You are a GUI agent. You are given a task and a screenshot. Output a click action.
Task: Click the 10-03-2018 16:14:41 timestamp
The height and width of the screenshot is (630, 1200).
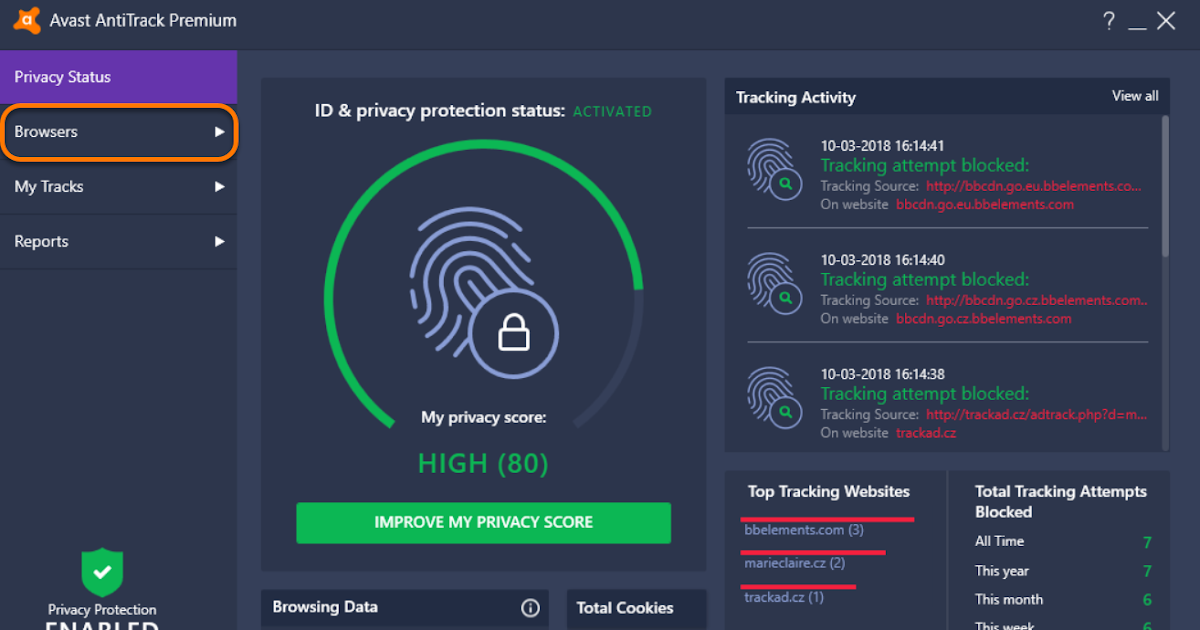click(883, 146)
